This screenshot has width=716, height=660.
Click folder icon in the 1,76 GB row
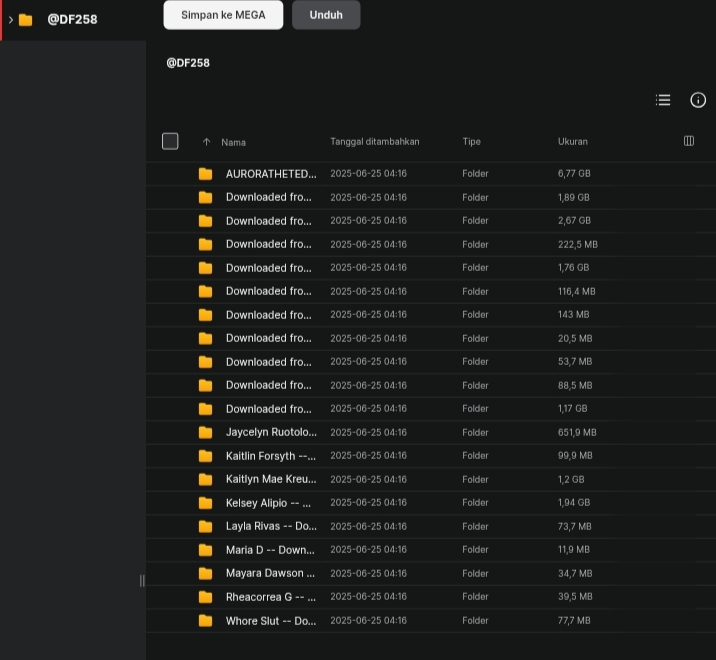pyautogui.click(x=205, y=268)
